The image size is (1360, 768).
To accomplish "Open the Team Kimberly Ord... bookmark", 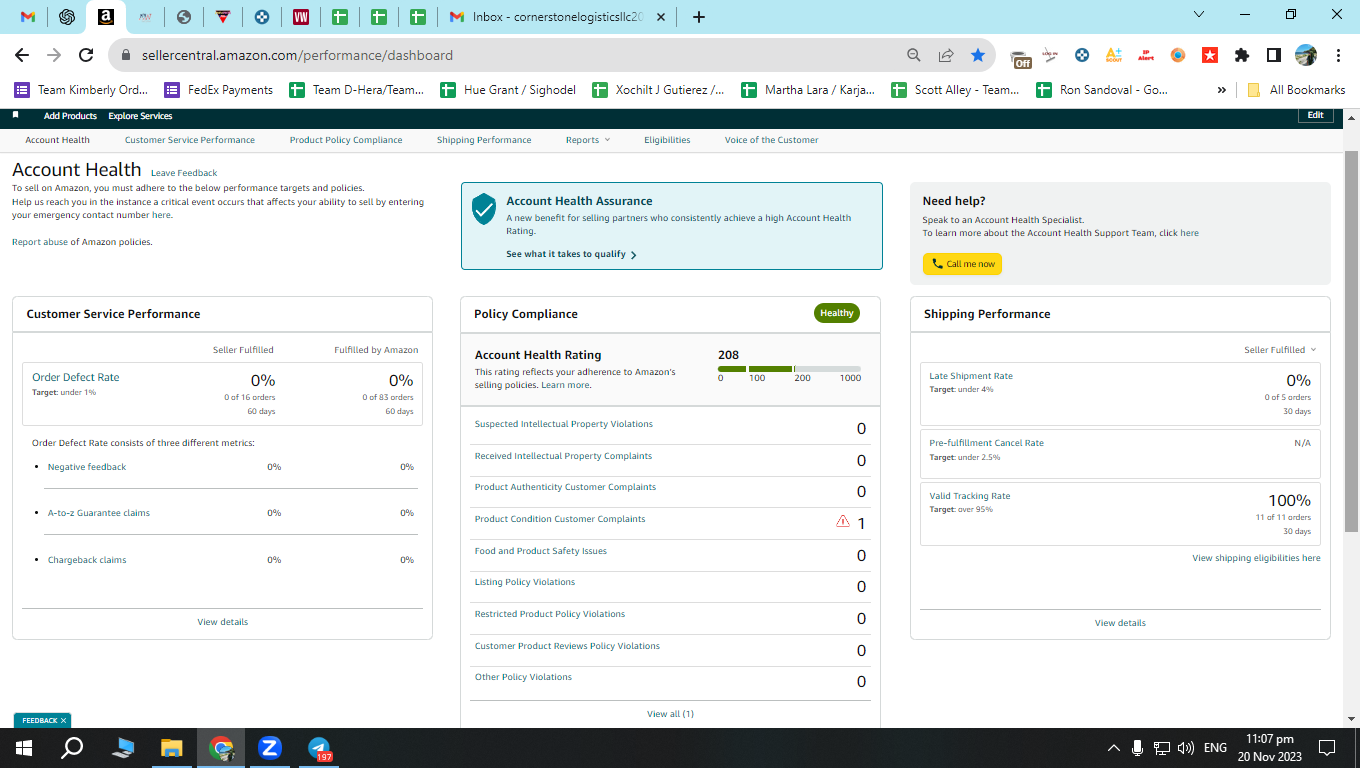I will [81, 90].
